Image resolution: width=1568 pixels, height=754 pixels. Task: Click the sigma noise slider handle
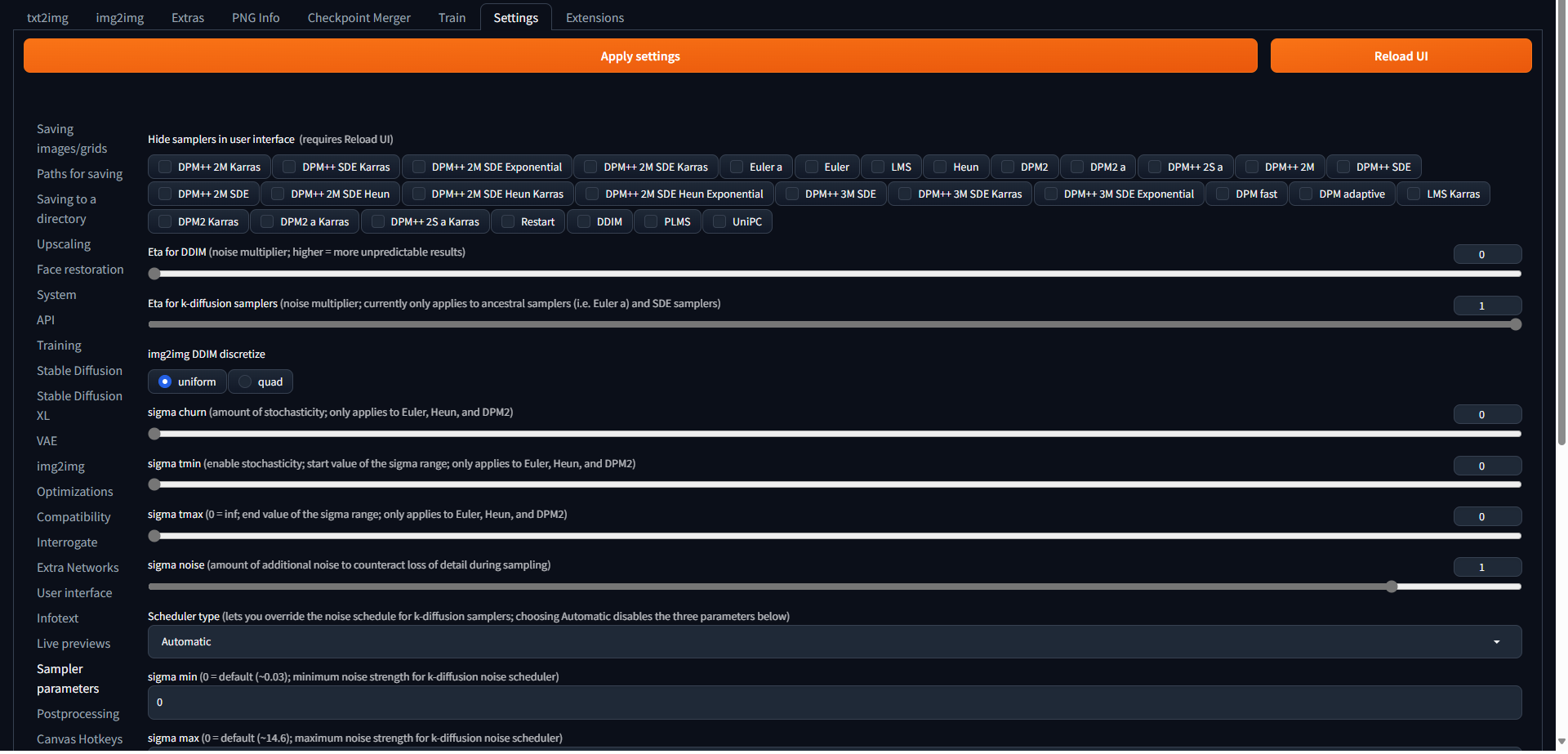1392,587
